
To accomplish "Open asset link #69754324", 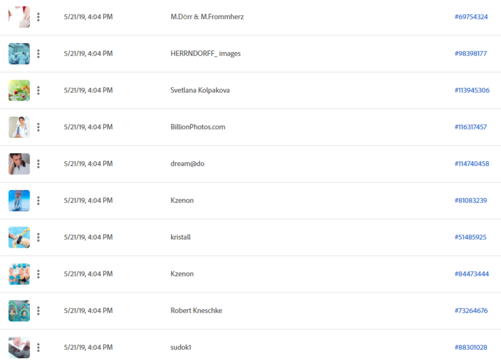I will coord(471,17).
